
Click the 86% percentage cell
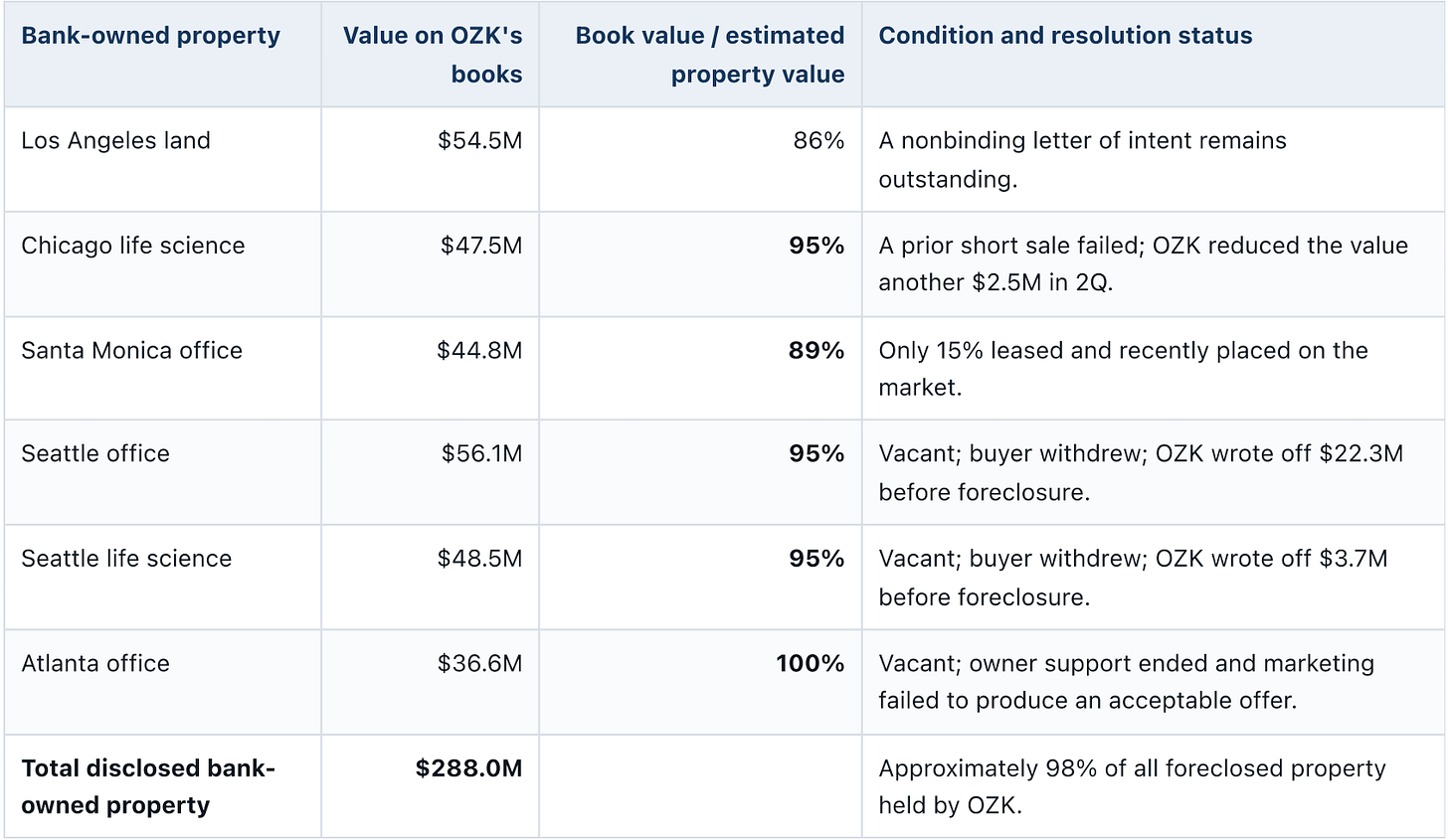click(x=818, y=140)
